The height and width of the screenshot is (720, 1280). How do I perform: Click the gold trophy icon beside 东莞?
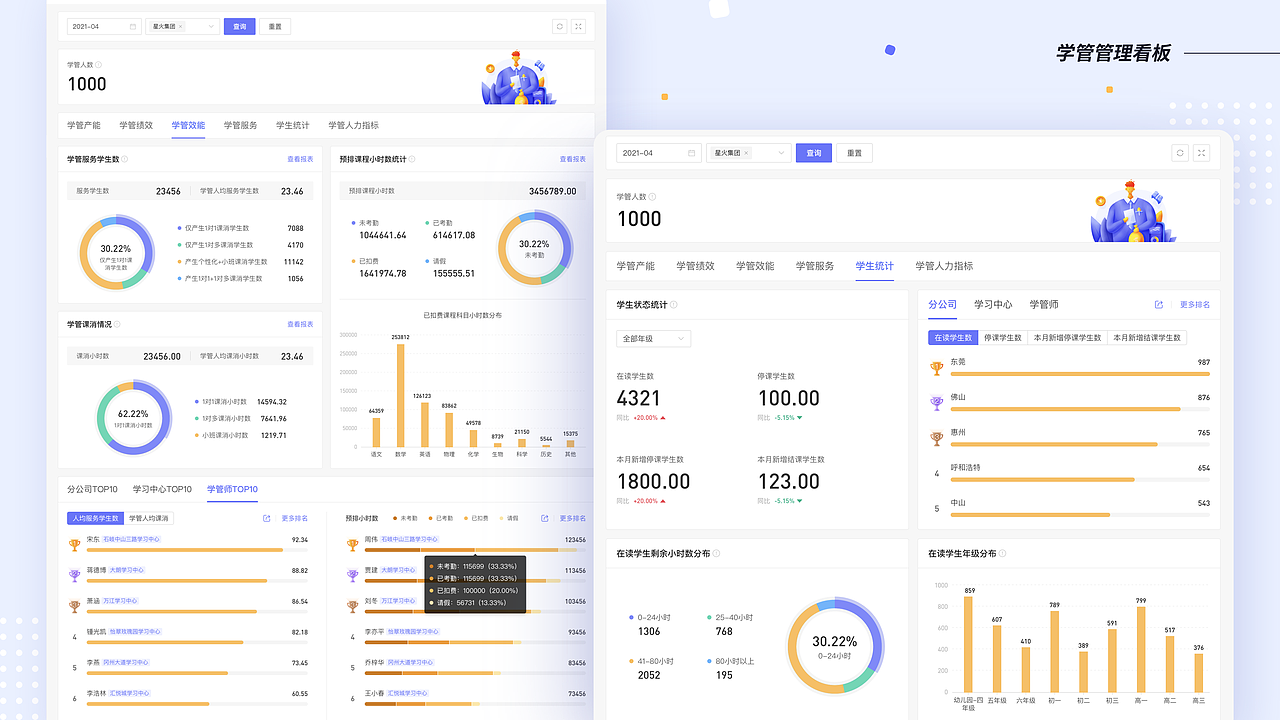point(937,368)
